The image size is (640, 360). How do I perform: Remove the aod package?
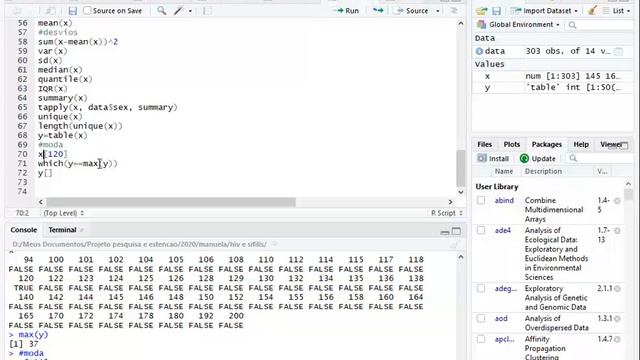617,318
